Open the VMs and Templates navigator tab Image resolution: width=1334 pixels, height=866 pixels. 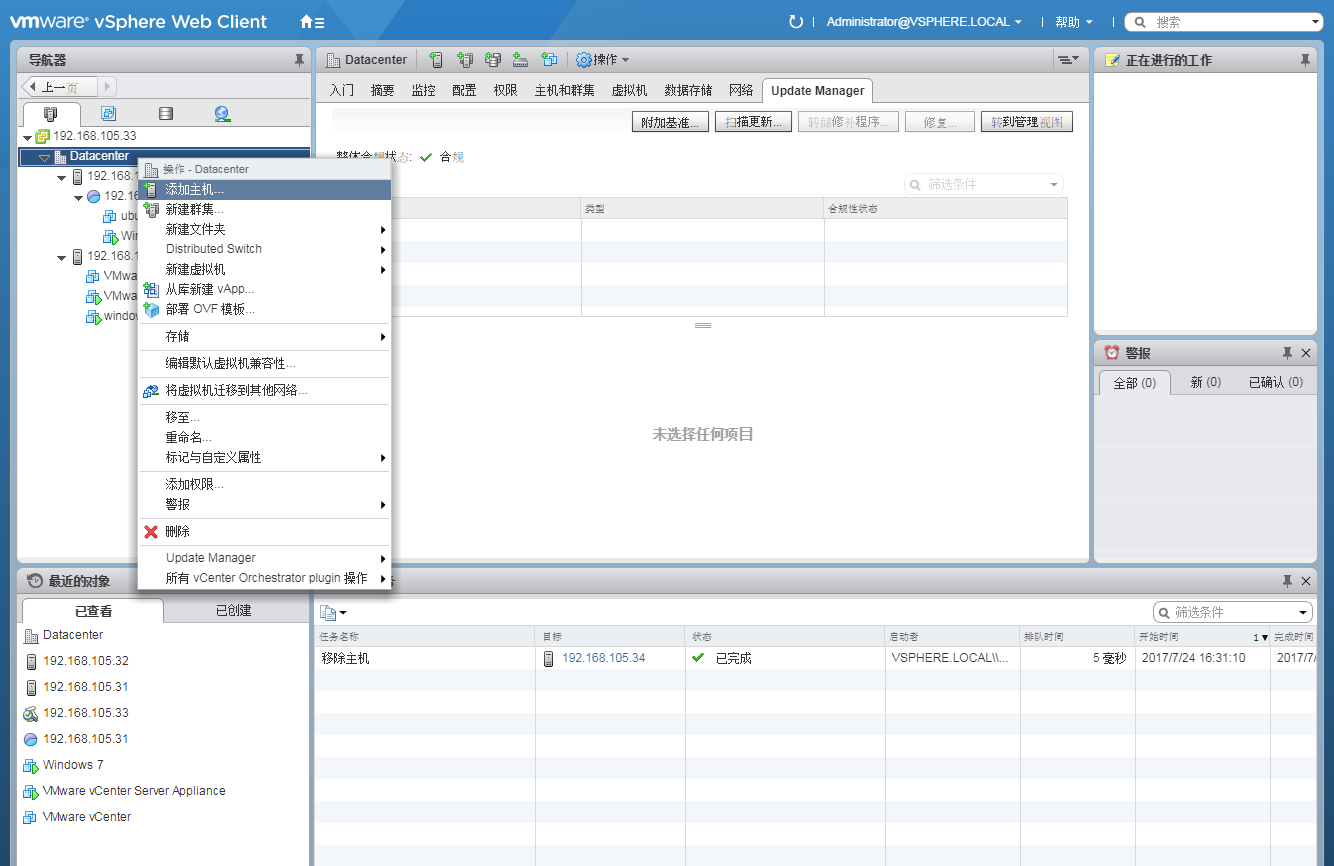point(109,113)
